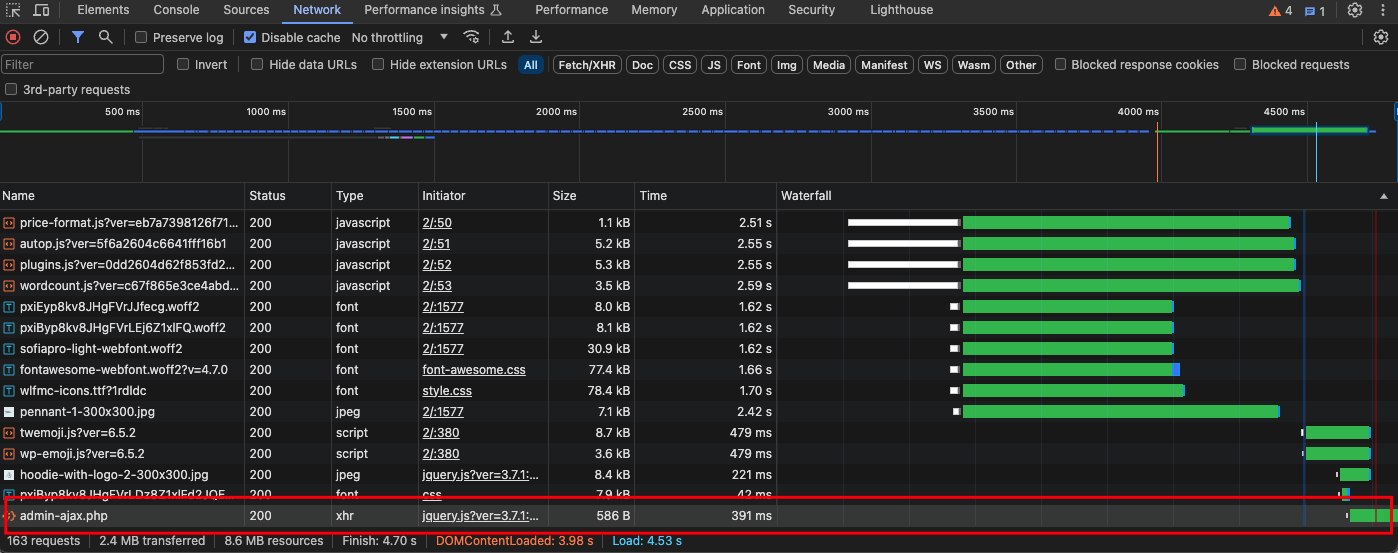Image resolution: width=1398 pixels, height=553 pixels.
Task: Open DevTools more options menu
Action: click(x=1383, y=10)
